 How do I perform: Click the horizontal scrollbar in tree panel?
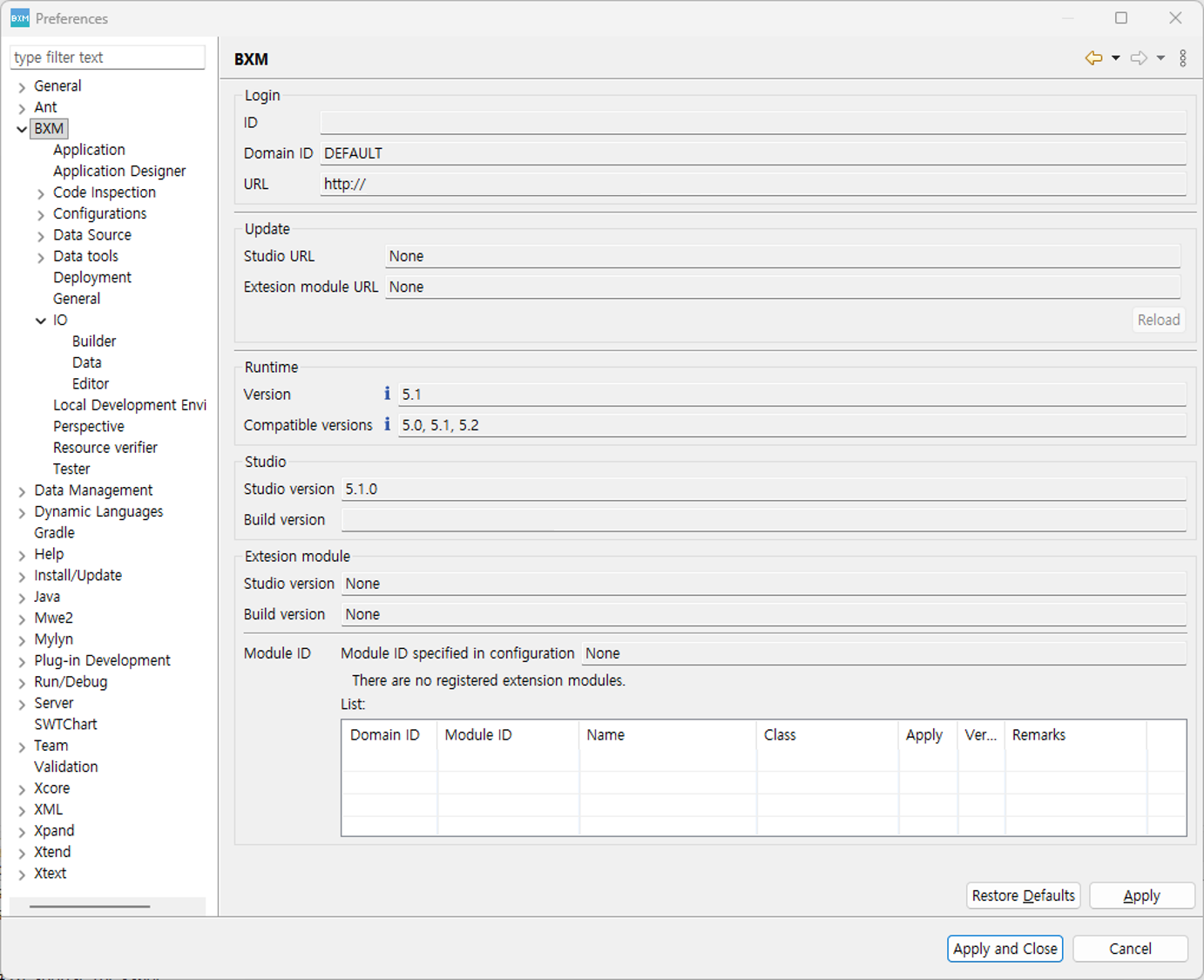pyautogui.click(x=90, y=907)
